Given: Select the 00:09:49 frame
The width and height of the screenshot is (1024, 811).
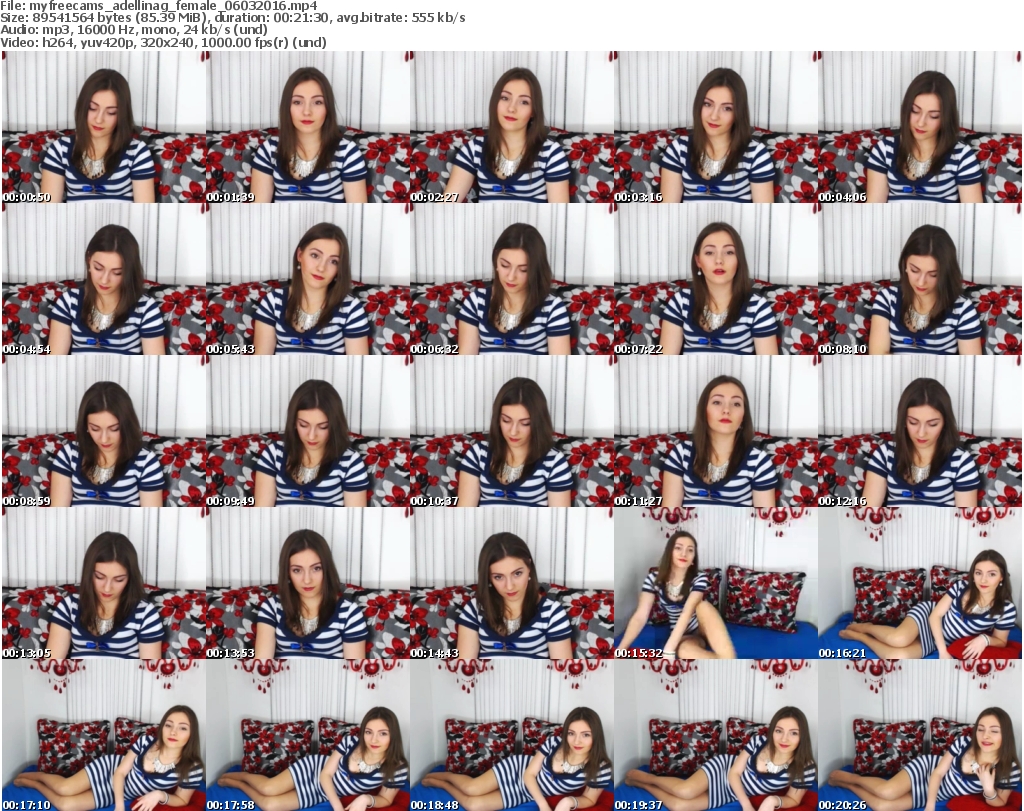Looking at the screenshot, I should [308, 431].
